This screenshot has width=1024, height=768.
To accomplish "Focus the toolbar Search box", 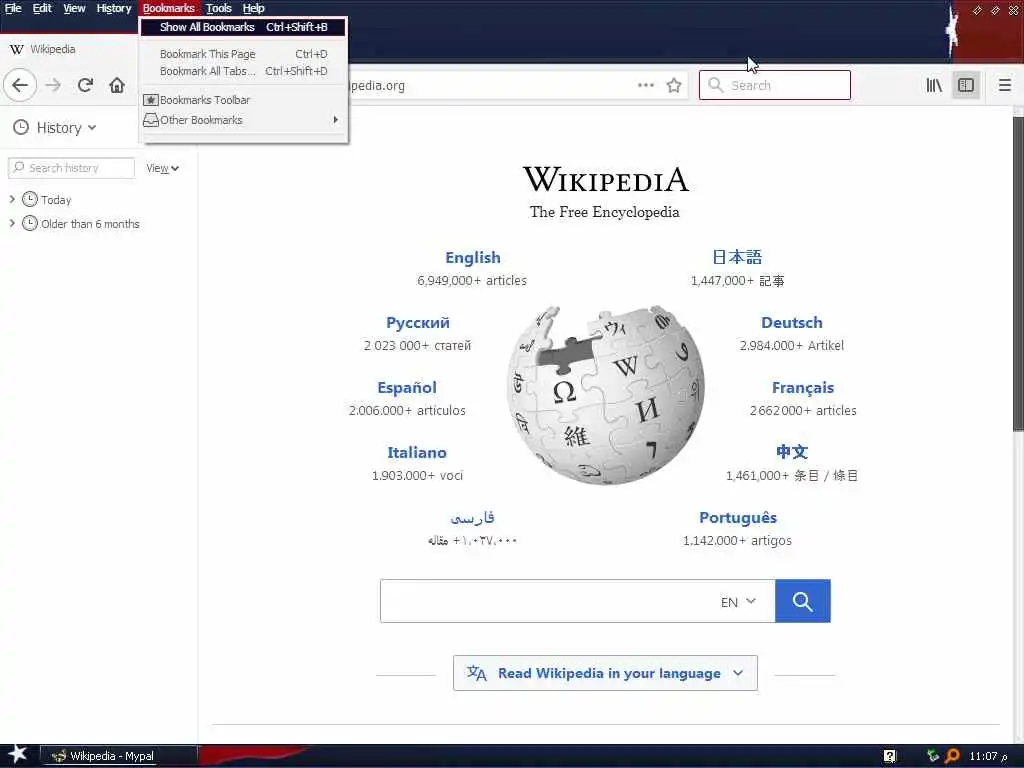I will (775, 85).
